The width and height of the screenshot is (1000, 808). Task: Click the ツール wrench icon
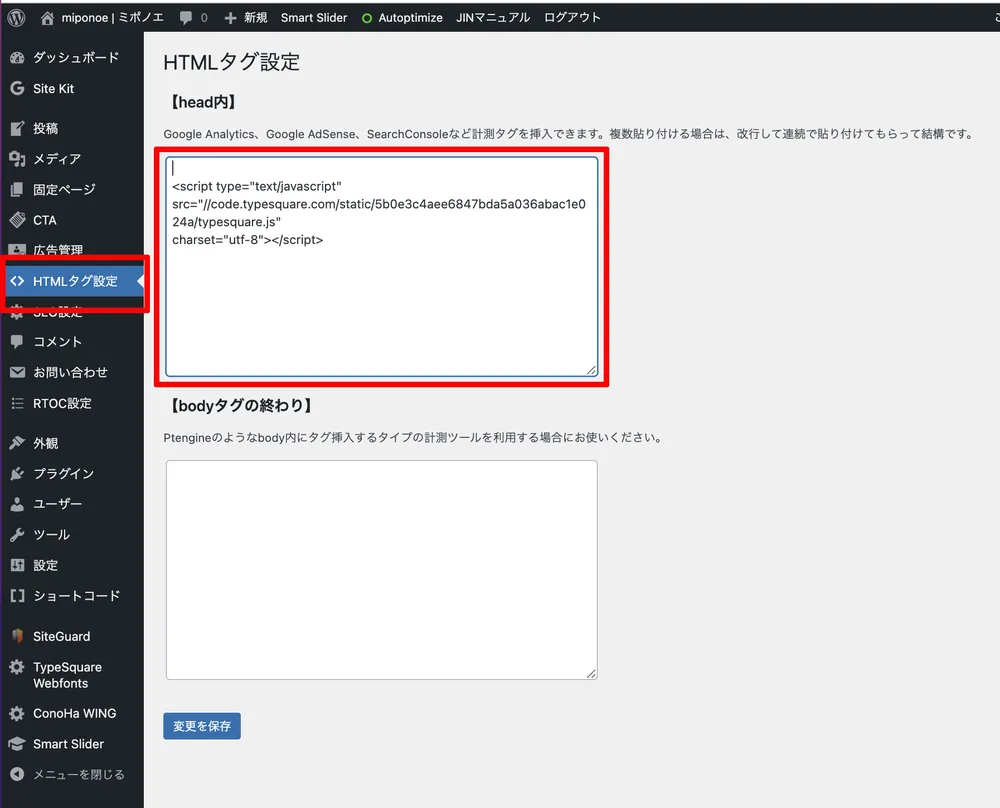coord(17,534)
